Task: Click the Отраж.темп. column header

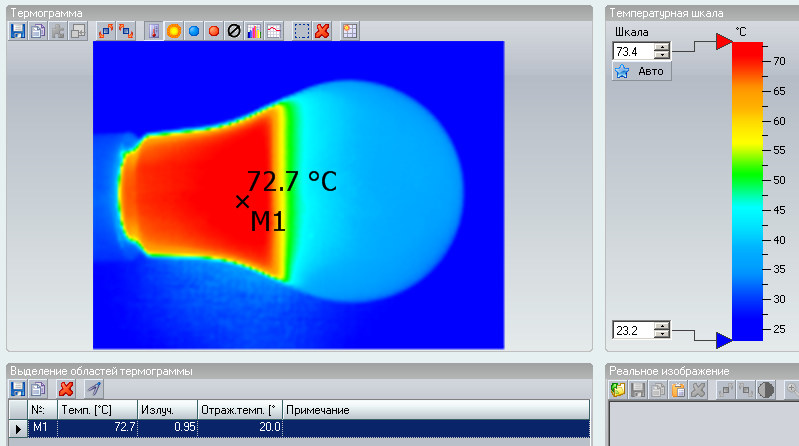Action: [x=240, y=410]
